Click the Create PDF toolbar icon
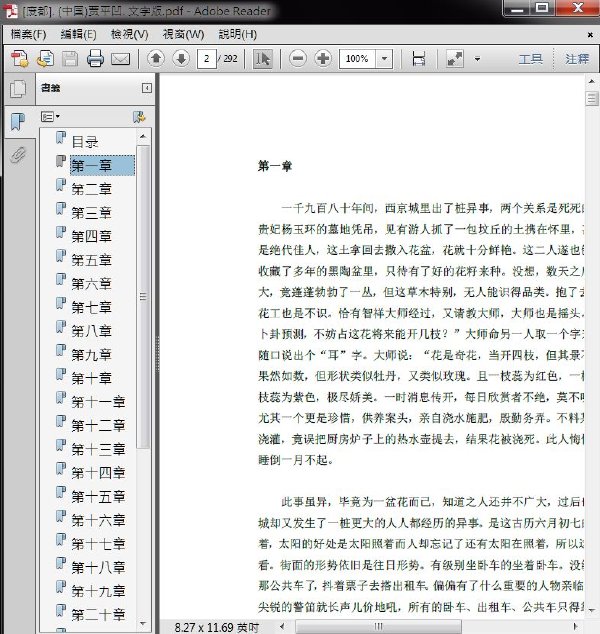The height and width of the screenshot is (634, 600). pyautogui.click(x=19, y=59)
